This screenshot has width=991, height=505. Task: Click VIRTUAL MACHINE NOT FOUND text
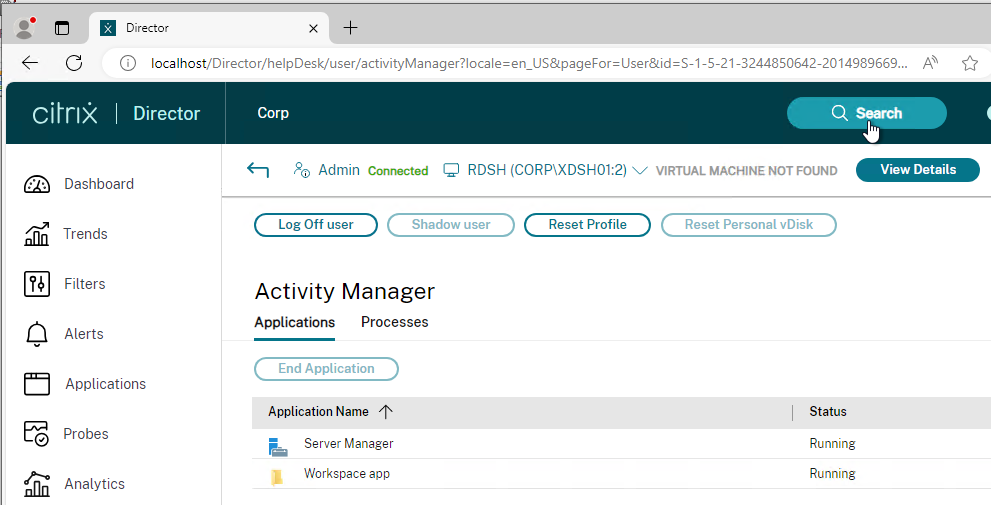(746, 171)
